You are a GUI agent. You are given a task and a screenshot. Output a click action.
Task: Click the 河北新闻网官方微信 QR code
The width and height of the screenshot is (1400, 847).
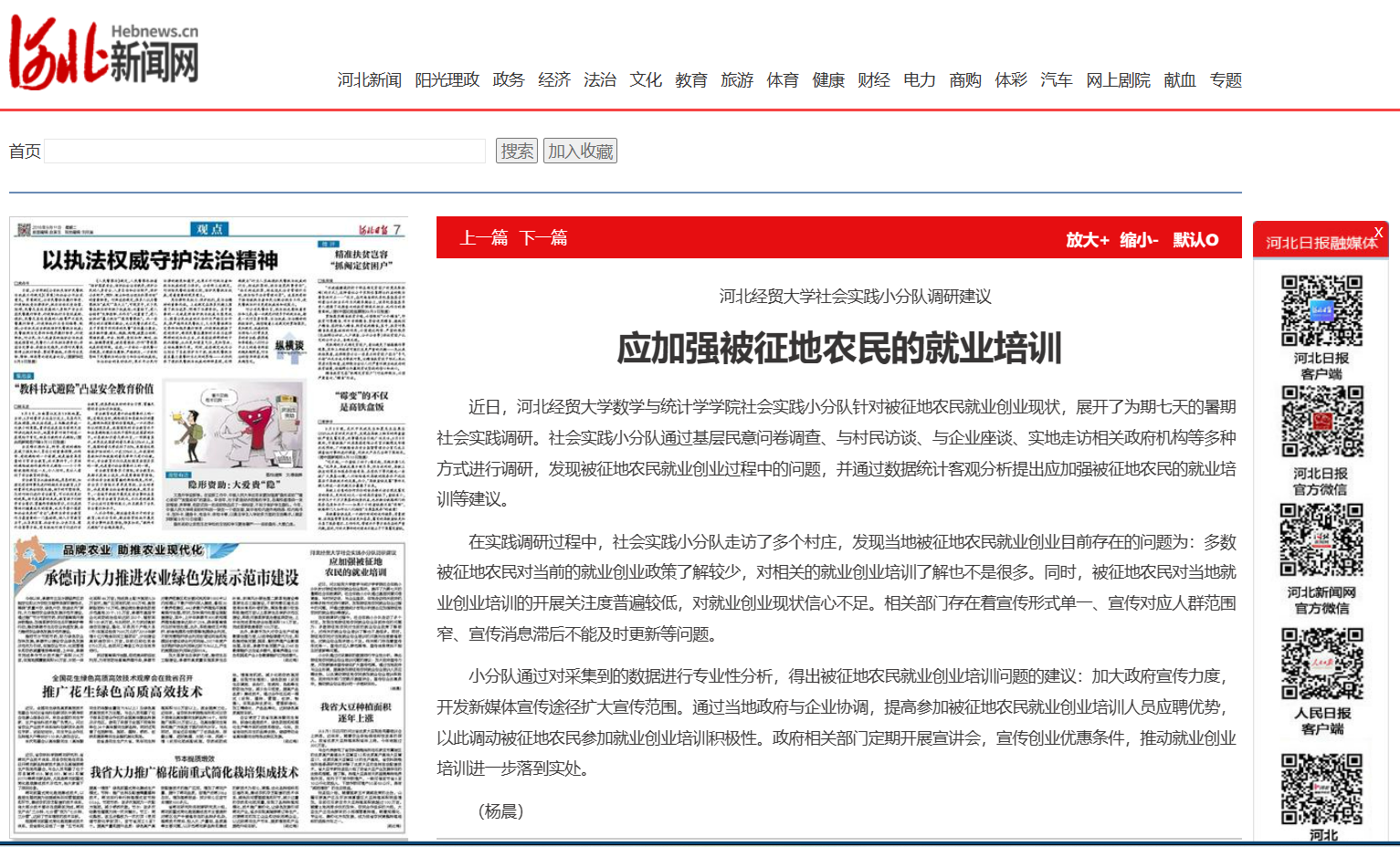1321,540
